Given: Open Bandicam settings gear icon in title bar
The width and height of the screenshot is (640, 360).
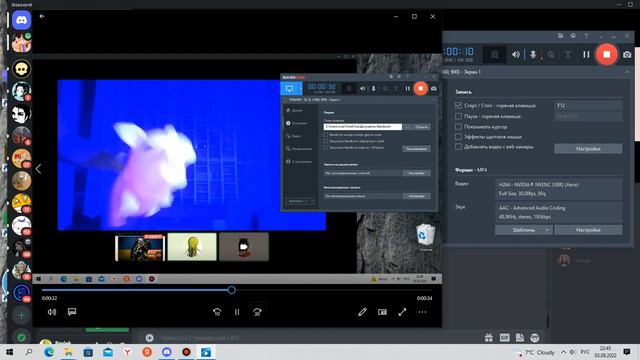Looking at the screenshot, I should pyautogui.click(x=573, y=36).
